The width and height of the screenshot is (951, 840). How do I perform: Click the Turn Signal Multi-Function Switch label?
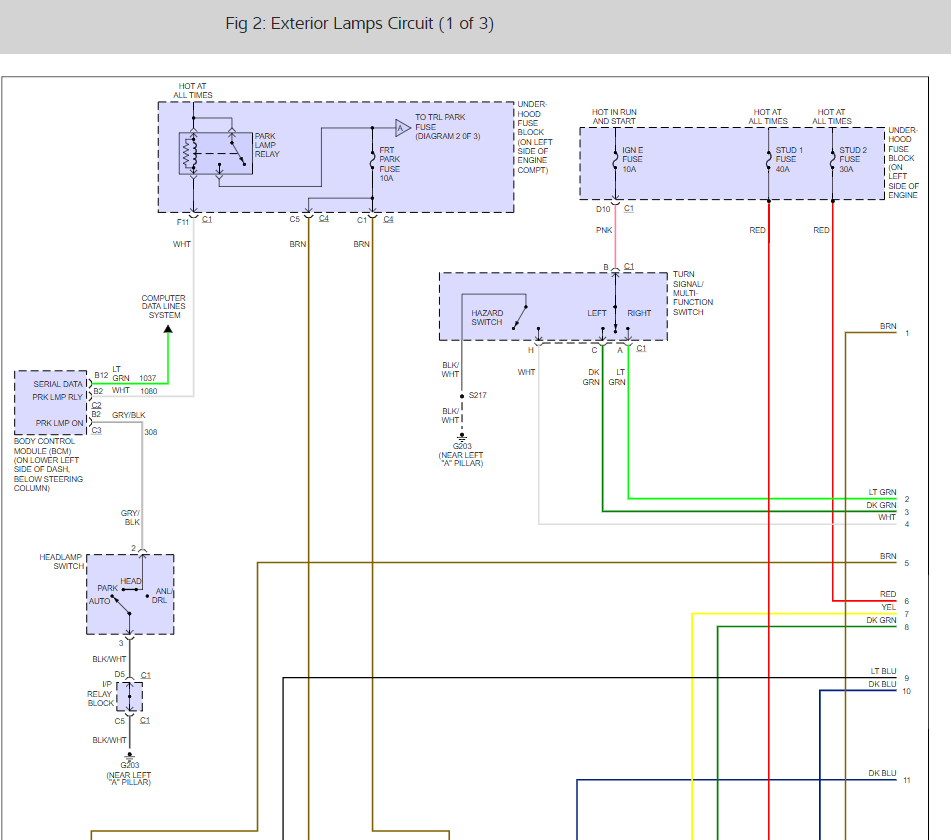[x=693, y=293]
